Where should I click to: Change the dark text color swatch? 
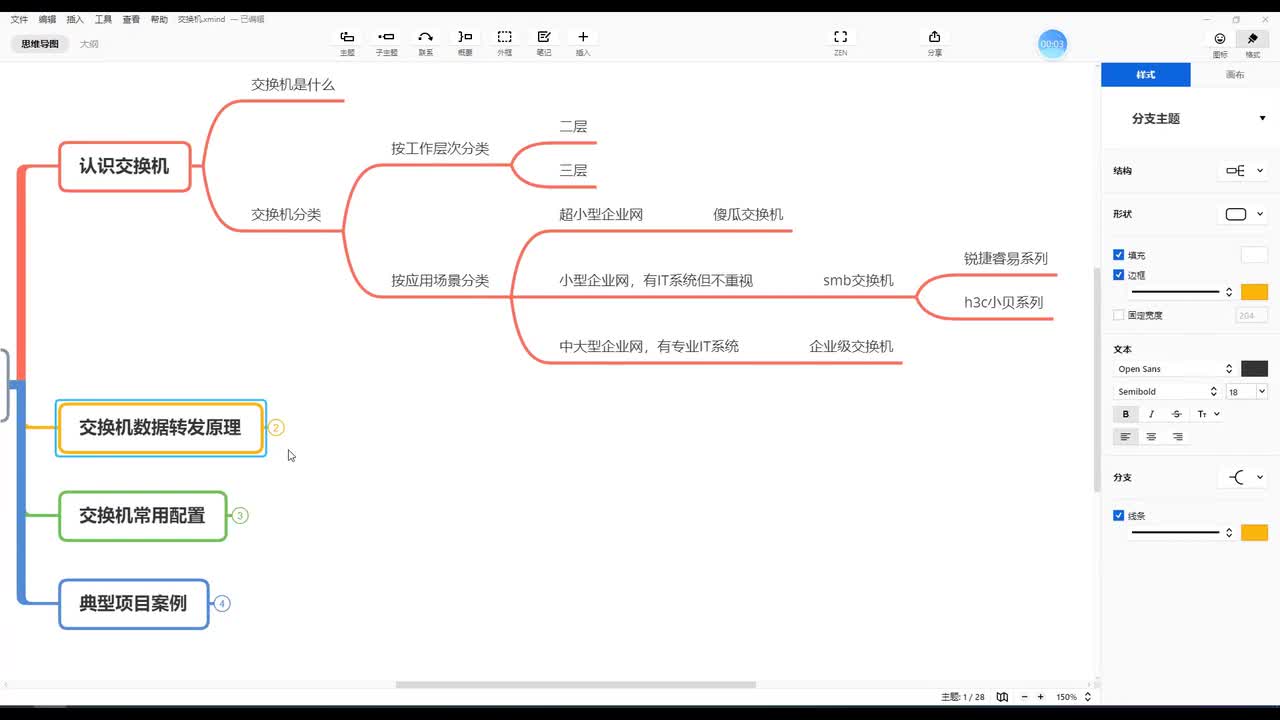[x=1254, y=369]
